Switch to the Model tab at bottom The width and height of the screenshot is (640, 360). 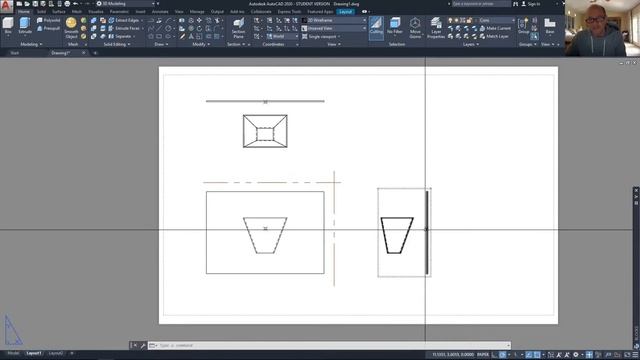tap(13, 353)
